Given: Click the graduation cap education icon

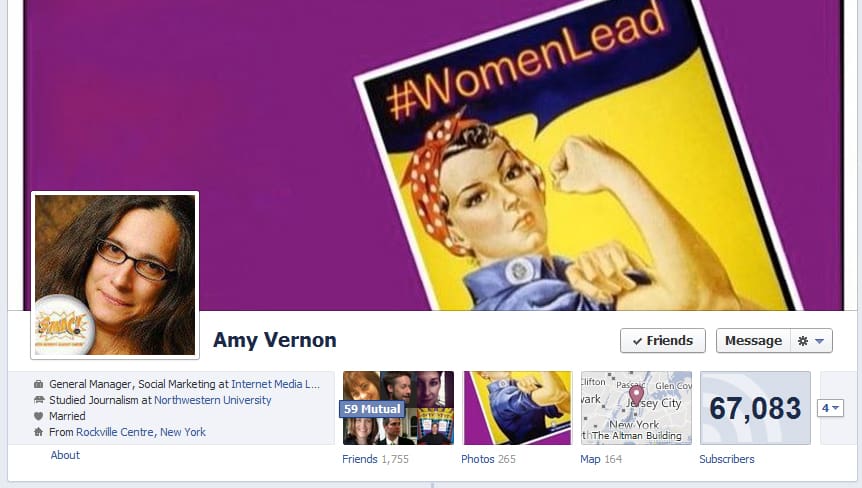Looking at the screenshot, I should pyautogui.click(x=38, y=400).
